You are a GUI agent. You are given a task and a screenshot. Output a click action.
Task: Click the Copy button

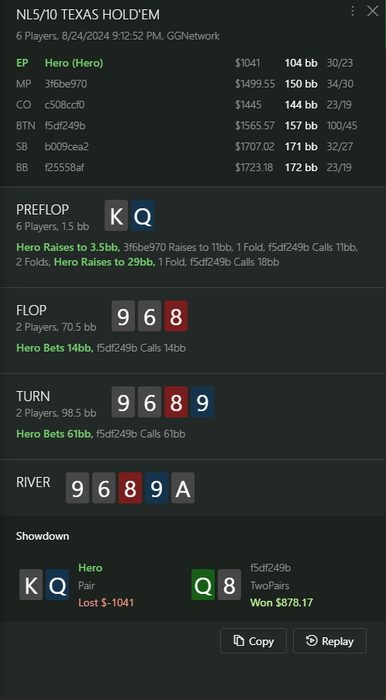coord(253,641)
